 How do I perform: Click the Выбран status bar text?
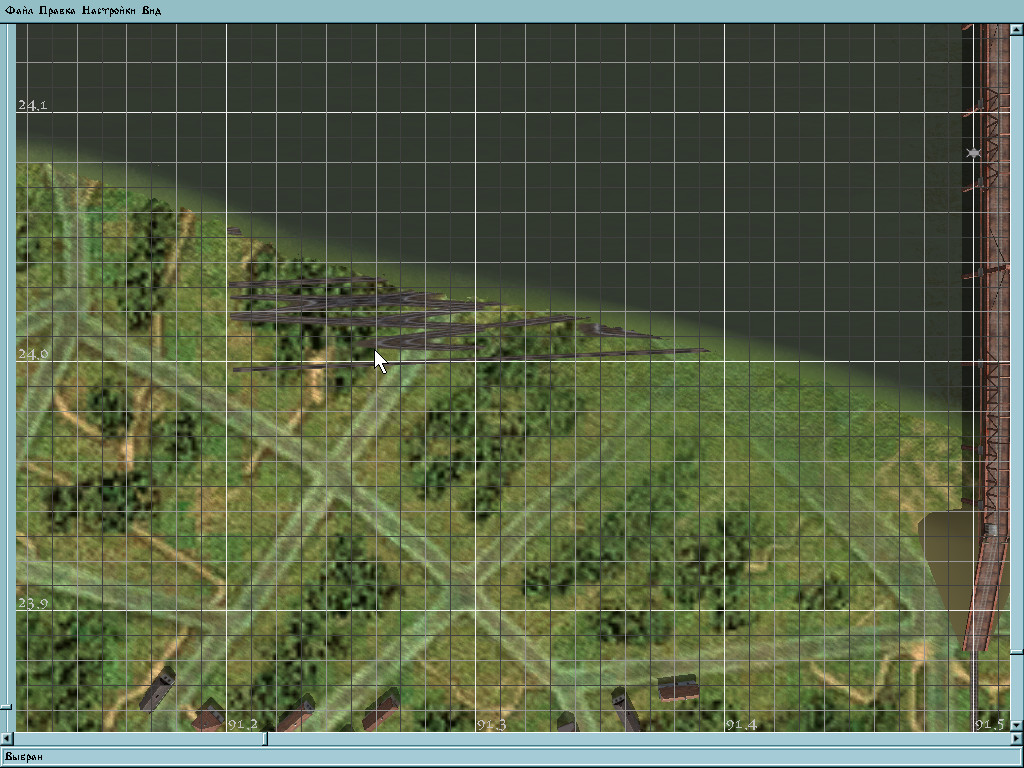[24, 756]
